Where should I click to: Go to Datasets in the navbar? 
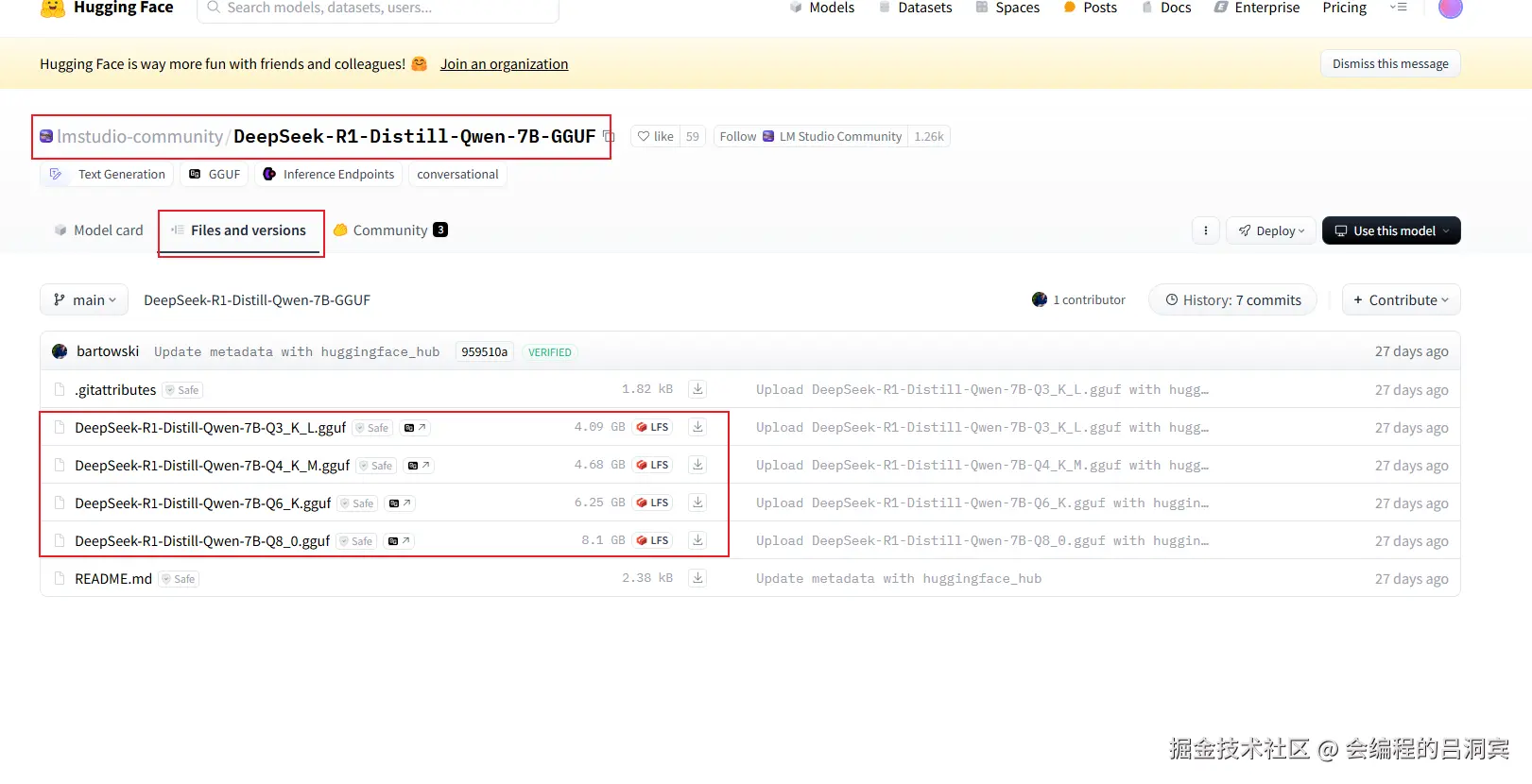point(915,8)
